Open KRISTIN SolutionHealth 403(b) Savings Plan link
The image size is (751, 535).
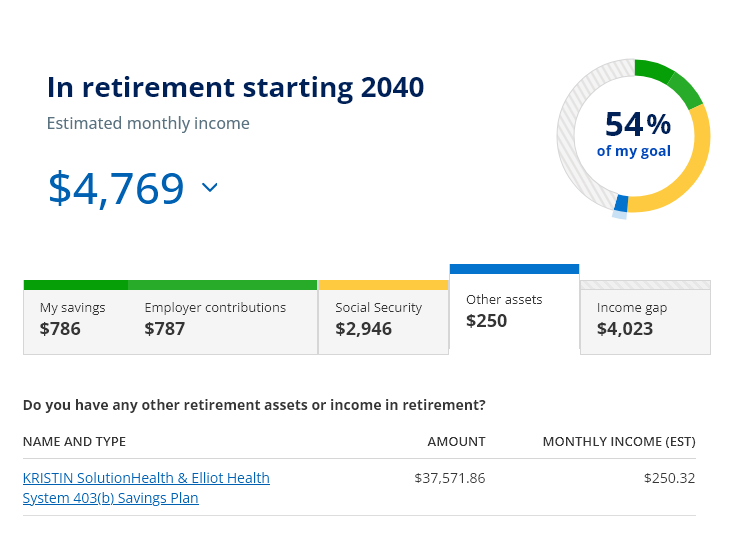[x=146, y=488]
